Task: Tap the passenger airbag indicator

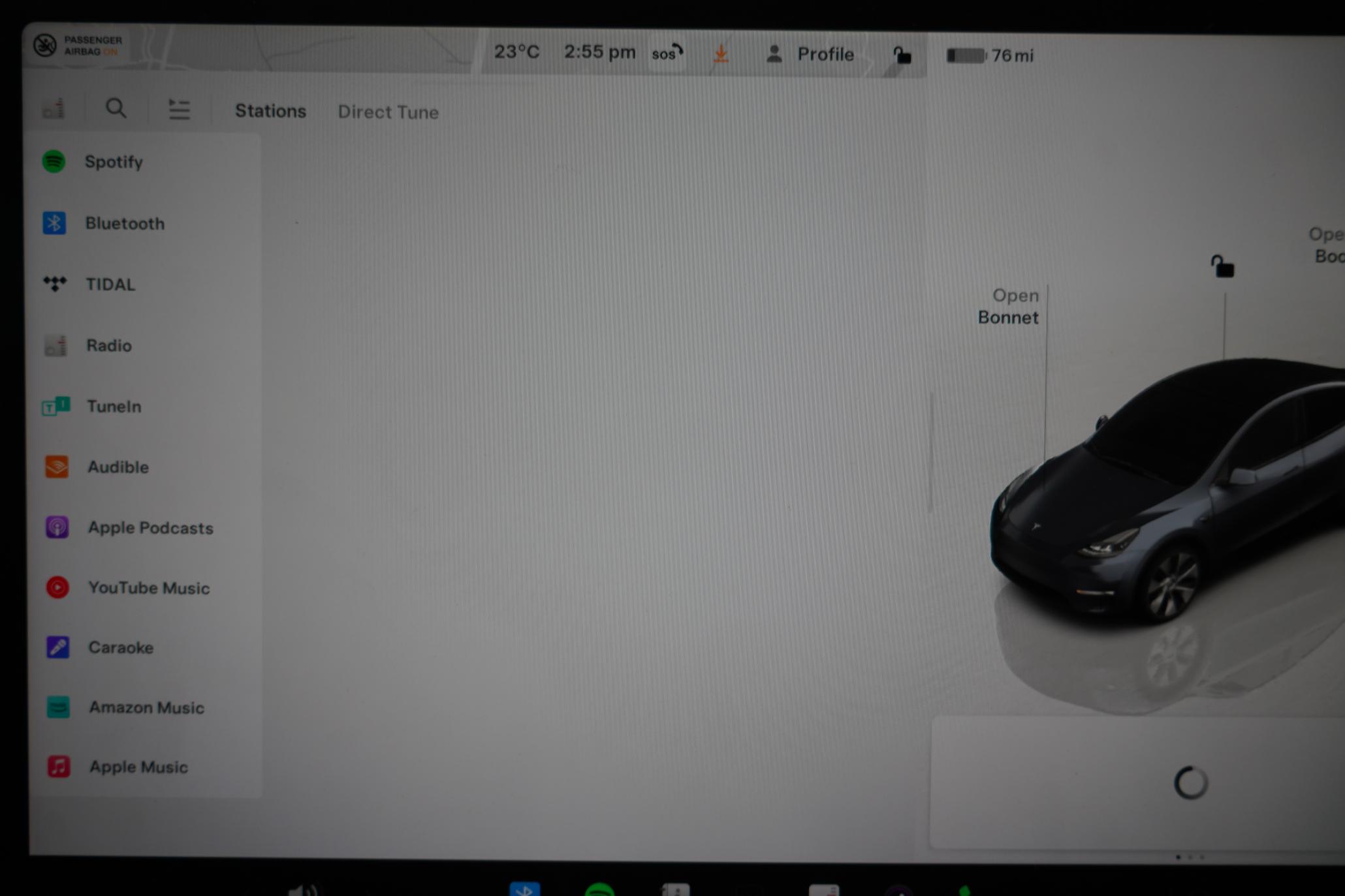Action: click(78, 46)
